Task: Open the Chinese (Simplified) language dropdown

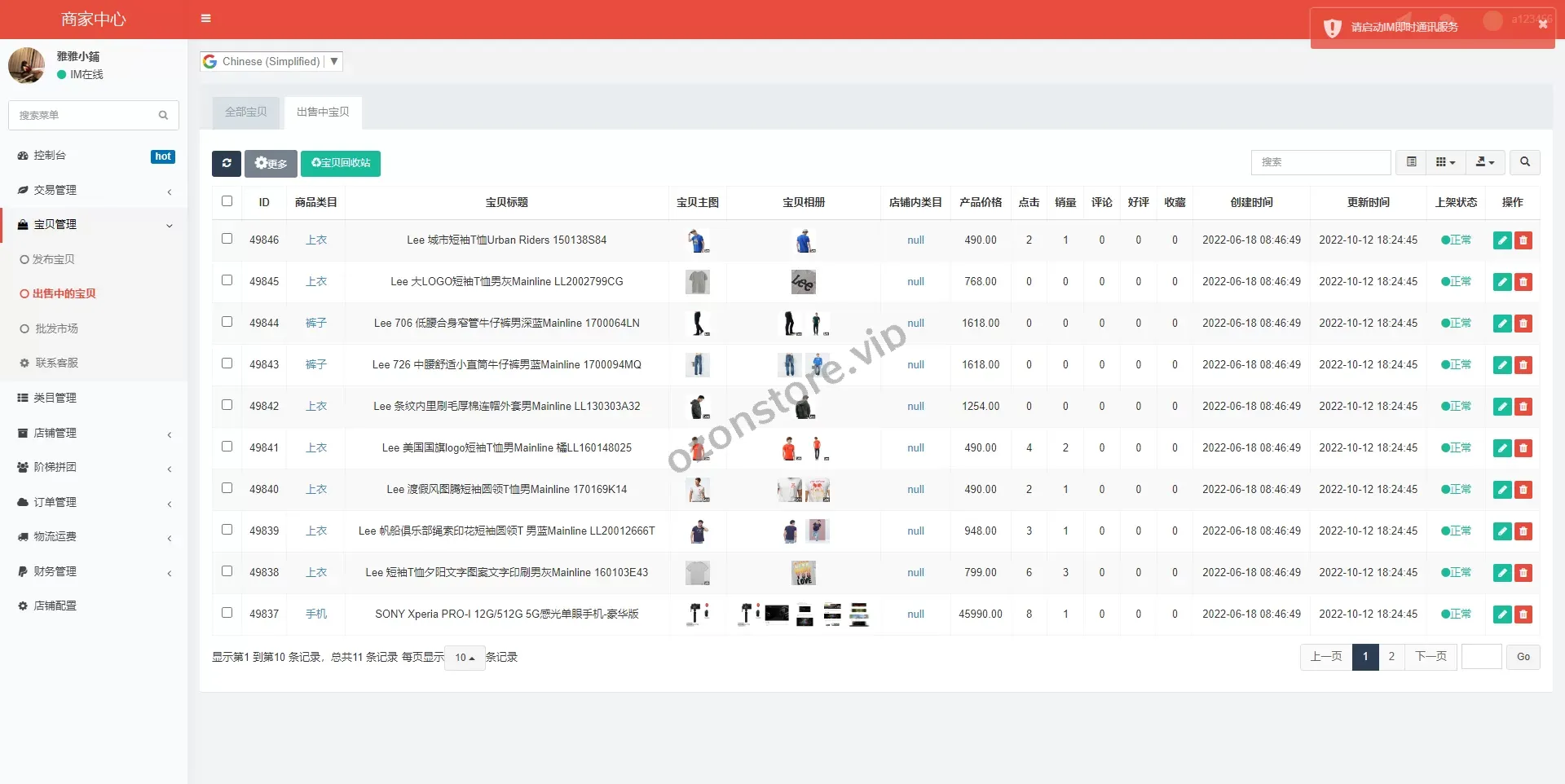Action: [x=271, y=61]
